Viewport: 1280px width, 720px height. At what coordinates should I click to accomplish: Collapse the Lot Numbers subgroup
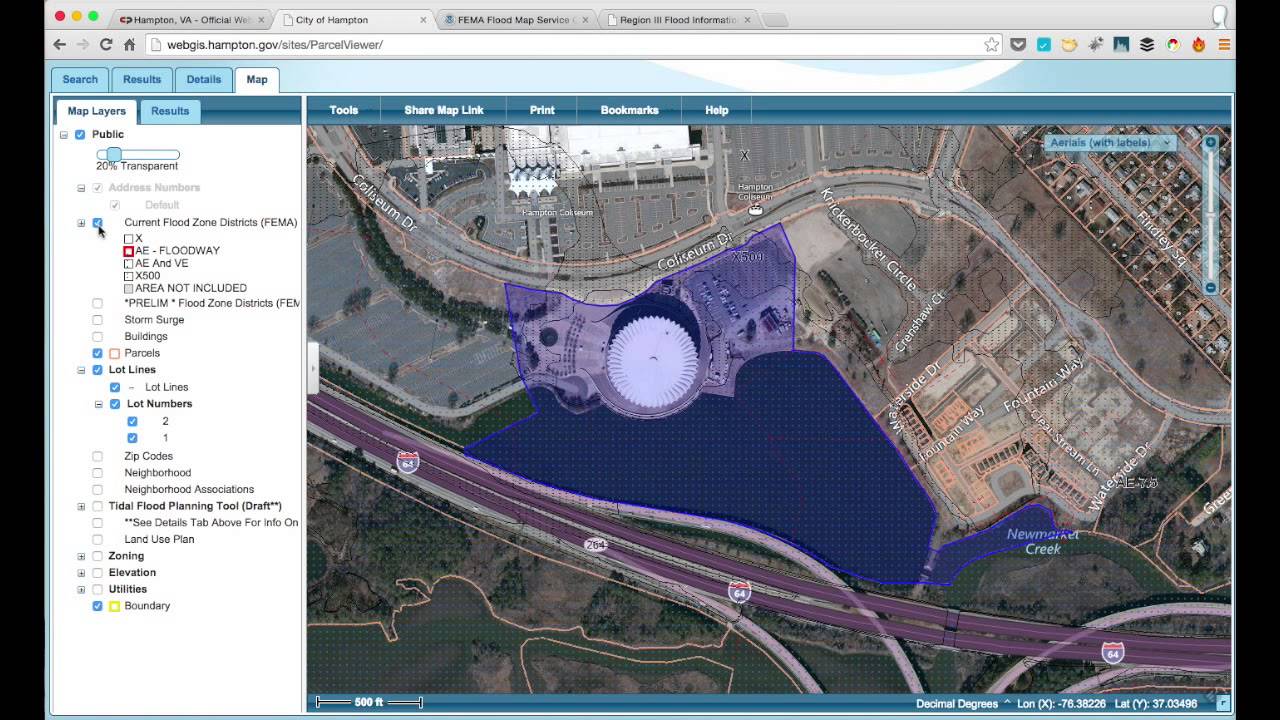[x=99, y=404]
